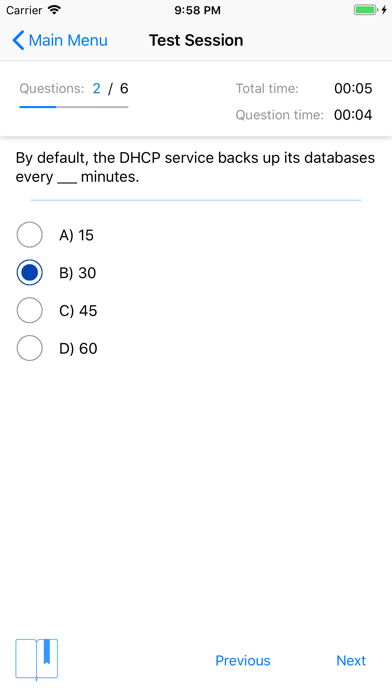Click the questions progress bar

pyautogui.click(x=74, y=107)
